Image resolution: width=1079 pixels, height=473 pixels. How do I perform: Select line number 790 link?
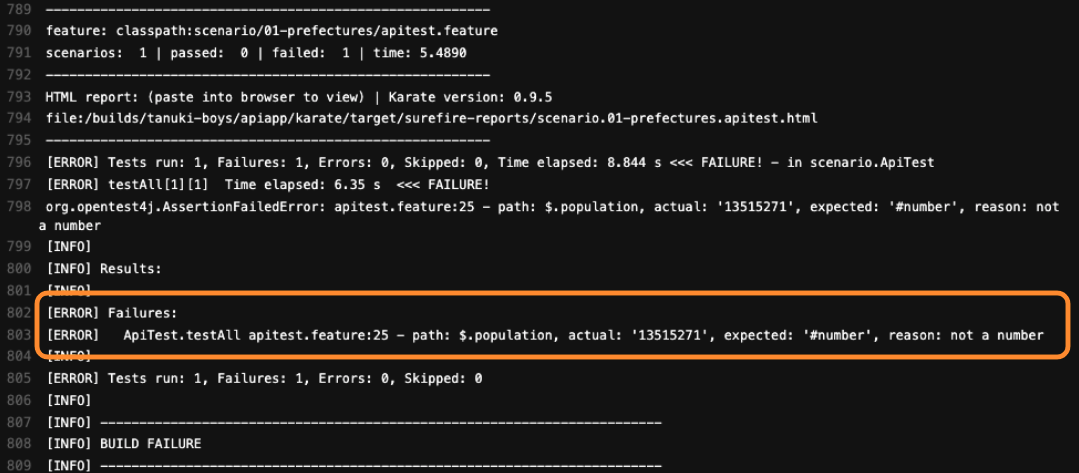point(17,32)
